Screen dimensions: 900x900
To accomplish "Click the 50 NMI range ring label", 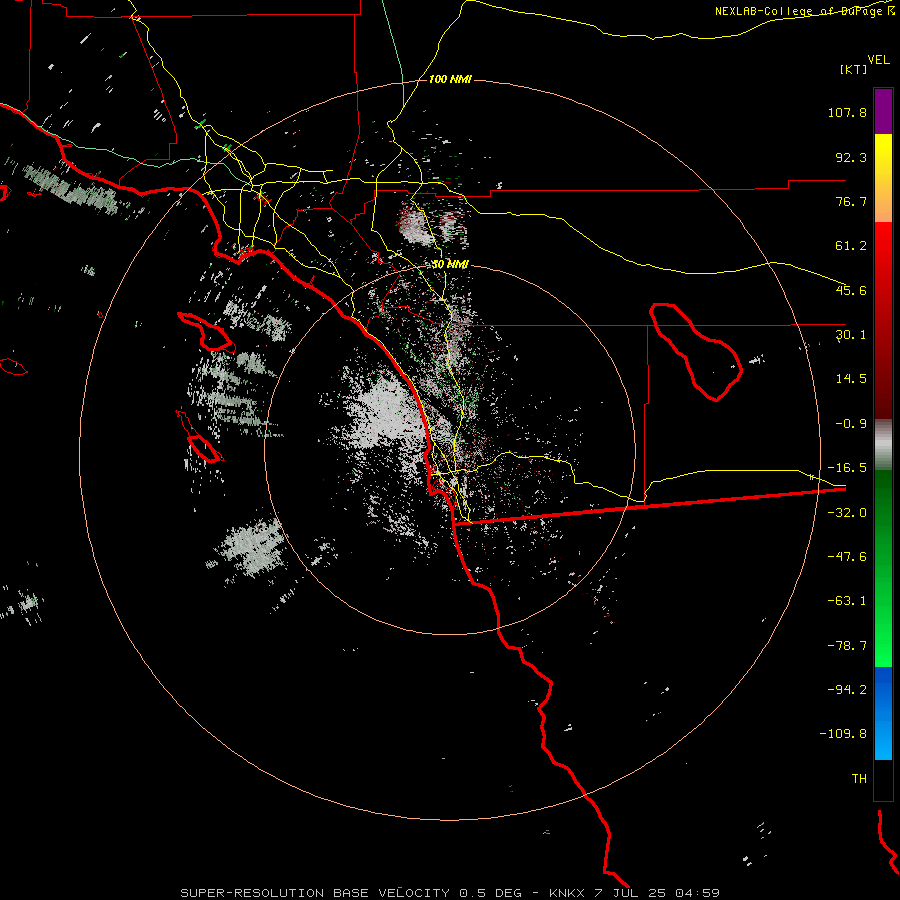I will pos(450,265).
